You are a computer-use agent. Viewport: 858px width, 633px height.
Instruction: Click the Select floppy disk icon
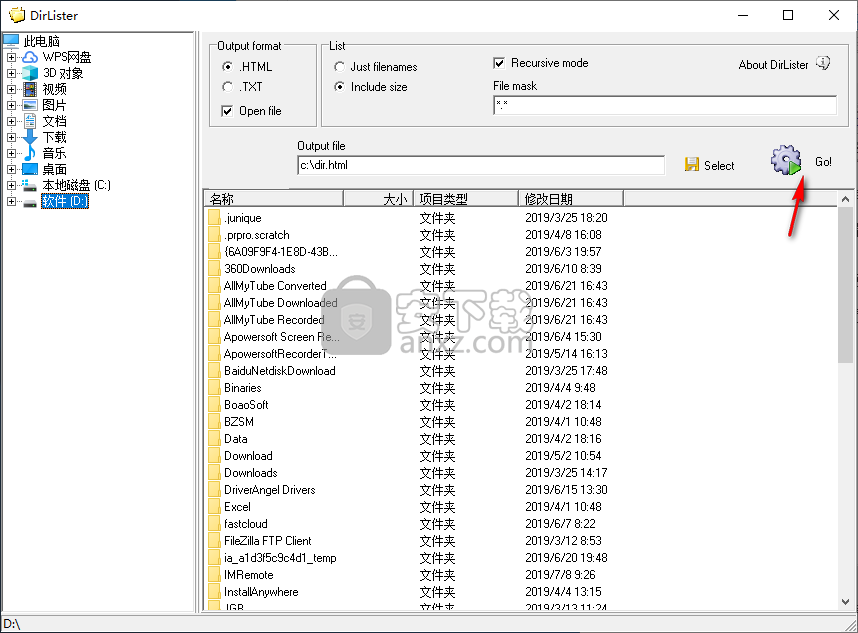692,165
